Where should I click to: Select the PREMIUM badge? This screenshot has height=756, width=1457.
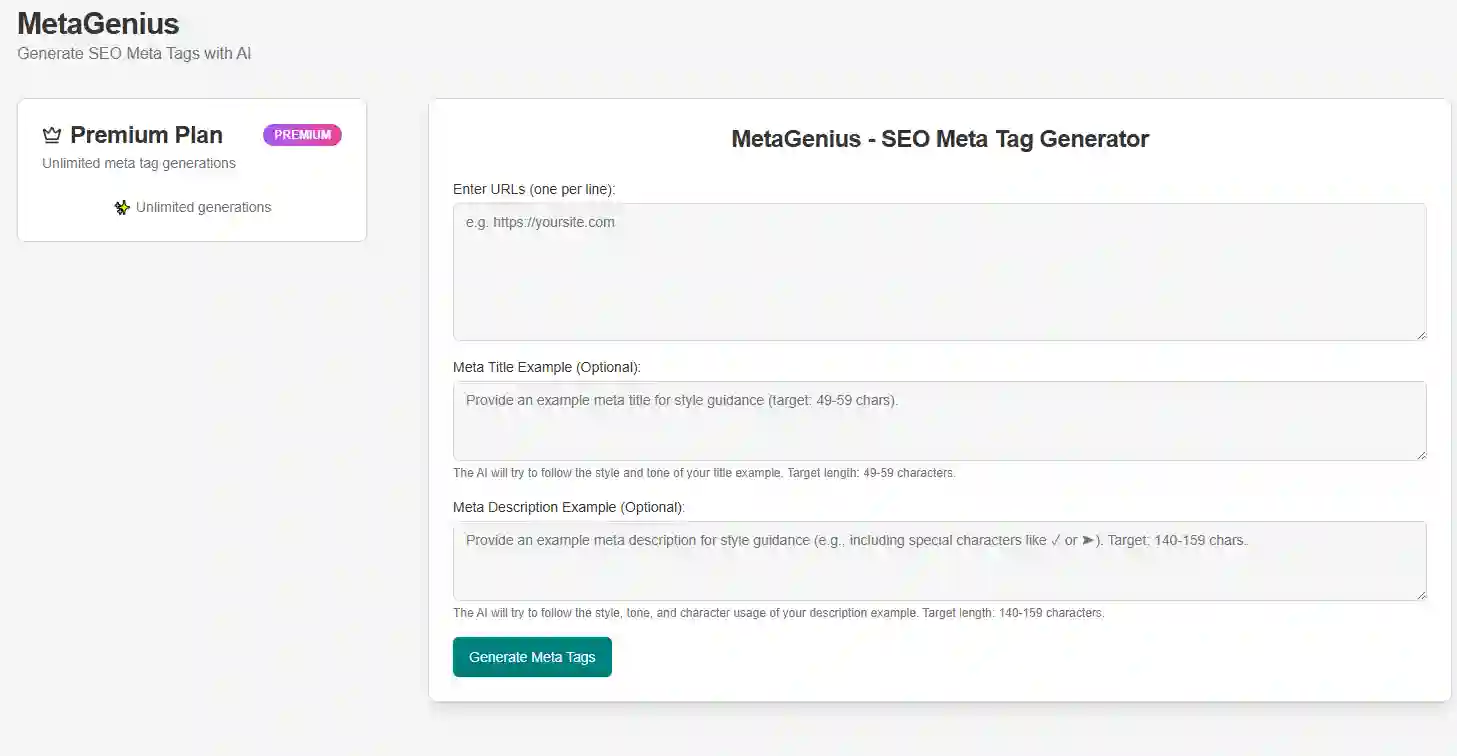coord(302,134)
